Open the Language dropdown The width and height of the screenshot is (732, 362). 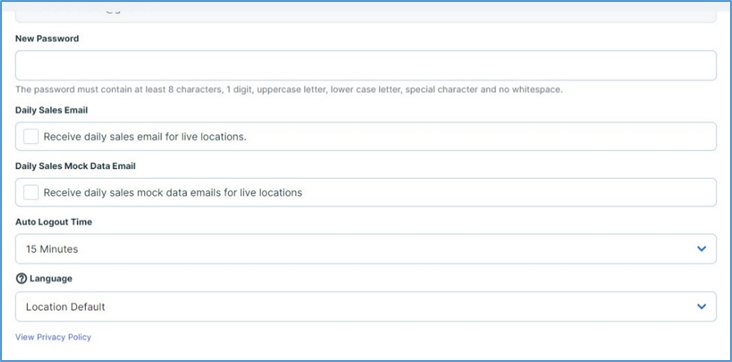pos(366,307)
